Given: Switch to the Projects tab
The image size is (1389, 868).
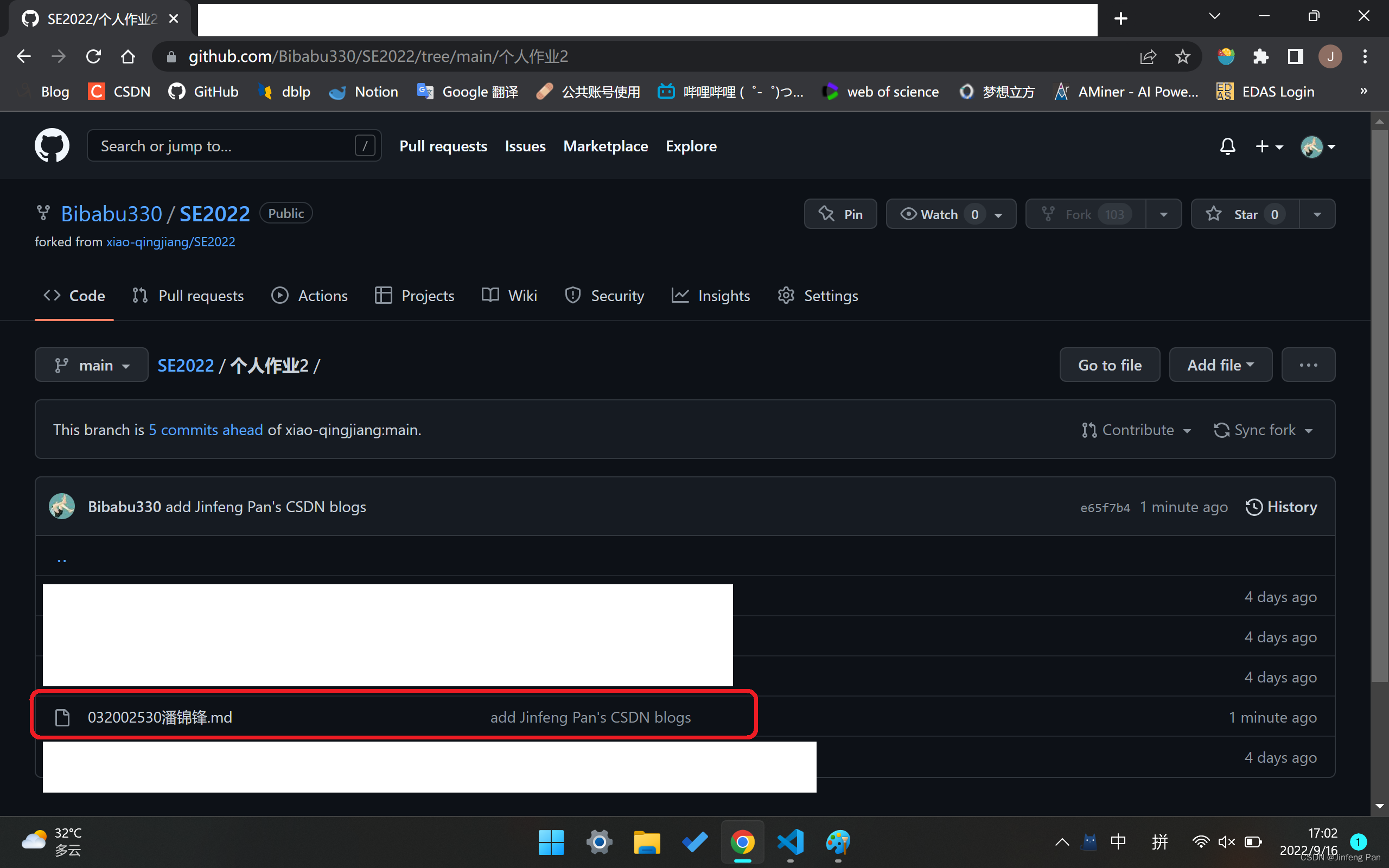Looking at the screenshot, I should [414, 296].
